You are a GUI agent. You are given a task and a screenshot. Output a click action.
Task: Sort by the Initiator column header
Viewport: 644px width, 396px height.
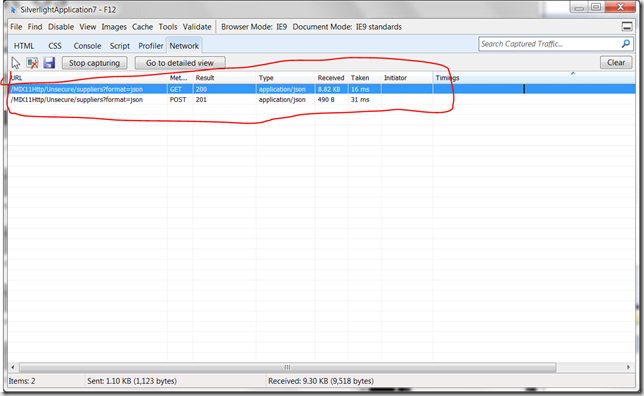coord(407,78)
